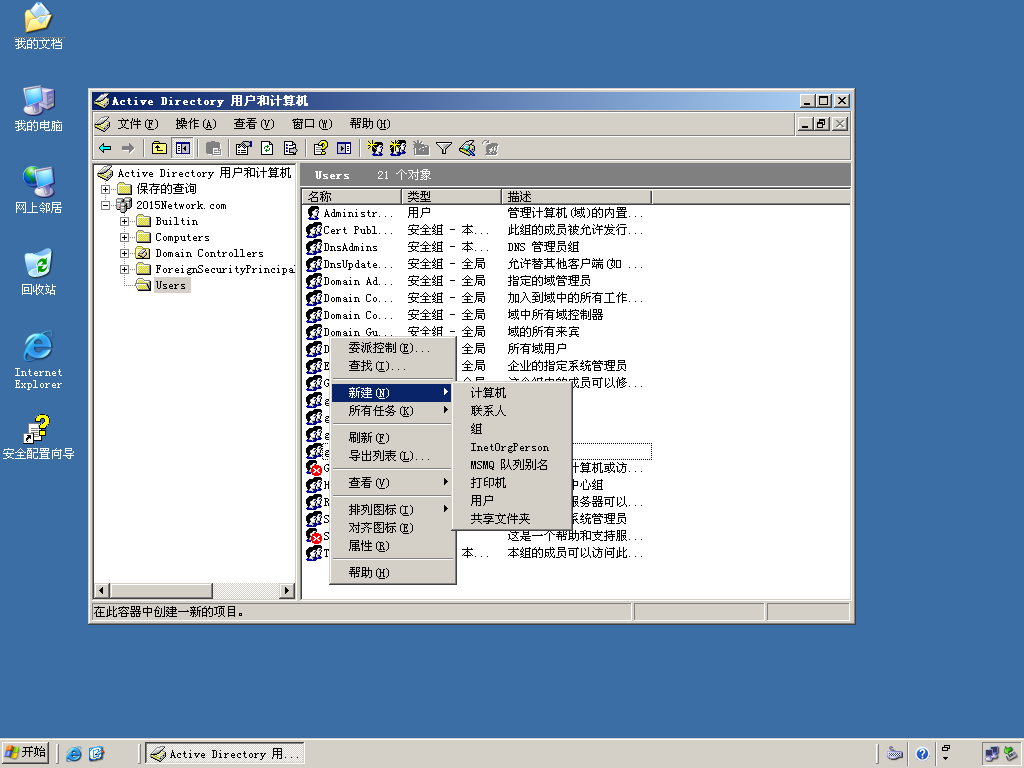Open 安全配置向导 desktop shortcut

click(x=39, y=437)
